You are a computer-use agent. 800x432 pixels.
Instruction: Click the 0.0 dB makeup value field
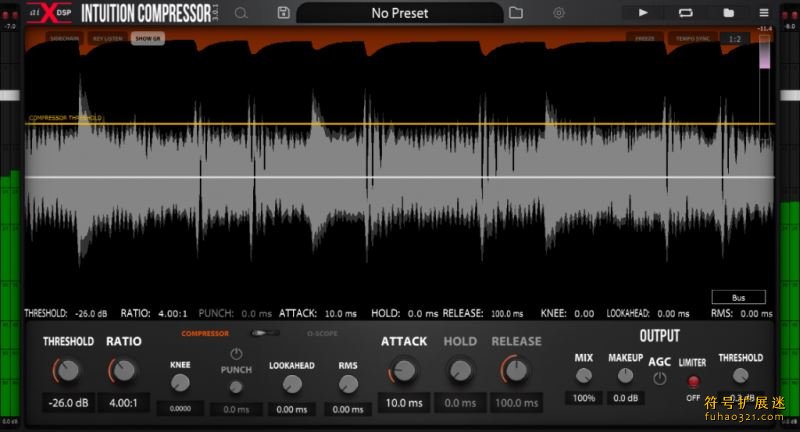pyautogui.click(x=626, y=398)
